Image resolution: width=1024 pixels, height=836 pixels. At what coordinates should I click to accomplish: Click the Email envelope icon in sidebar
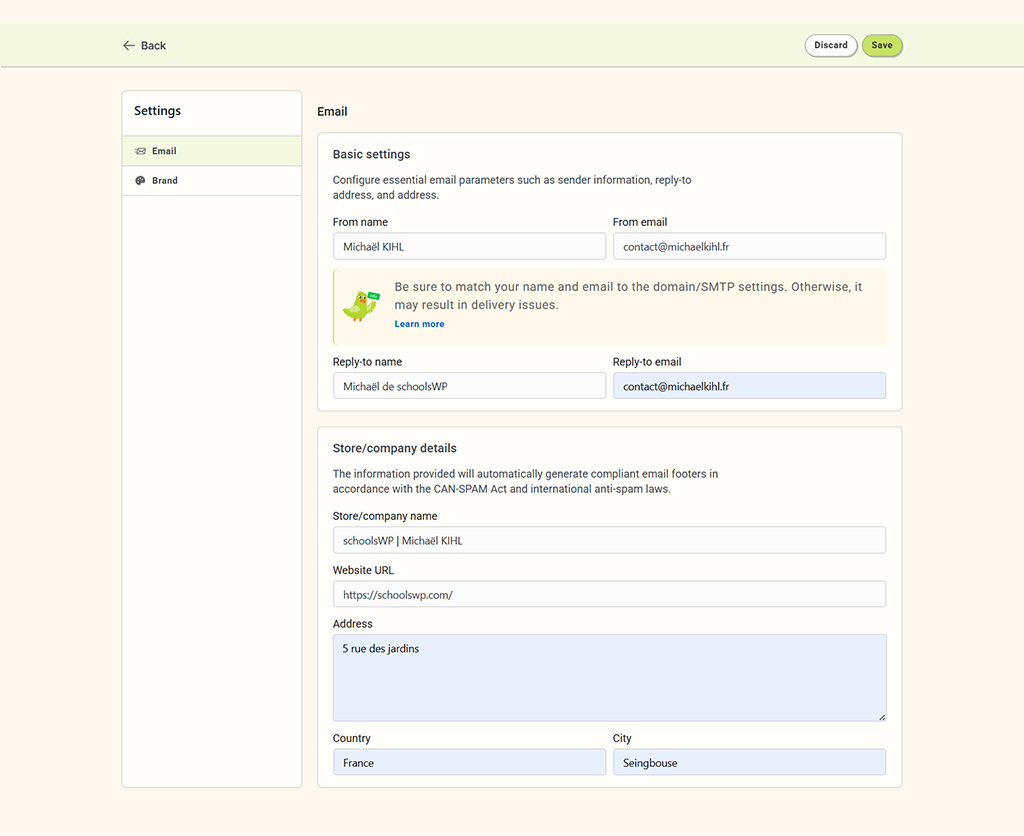140,151
